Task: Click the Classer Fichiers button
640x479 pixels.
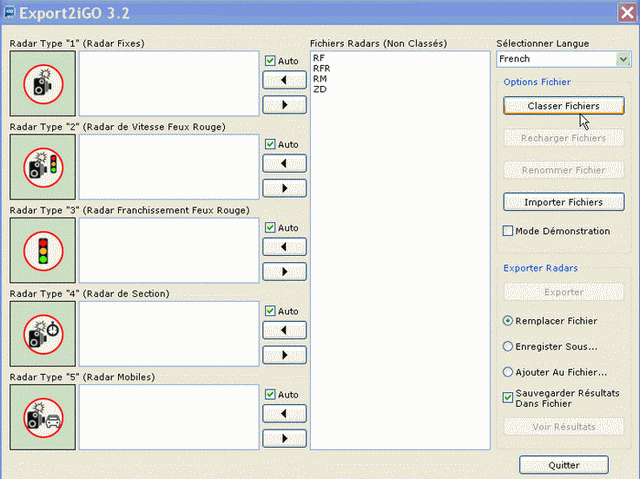Action: (563, 105)
